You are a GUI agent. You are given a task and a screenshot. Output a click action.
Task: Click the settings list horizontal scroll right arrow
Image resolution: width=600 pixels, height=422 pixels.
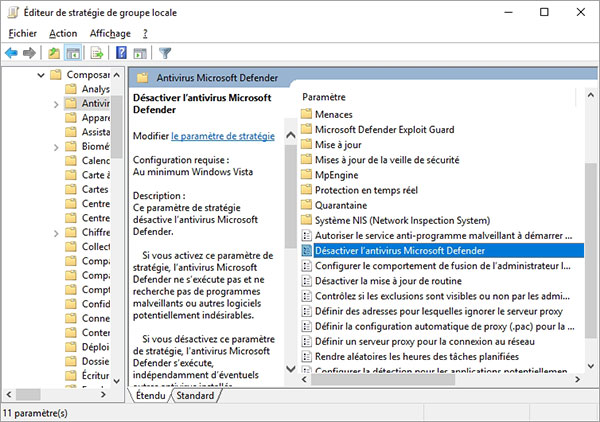click(577, 379)
